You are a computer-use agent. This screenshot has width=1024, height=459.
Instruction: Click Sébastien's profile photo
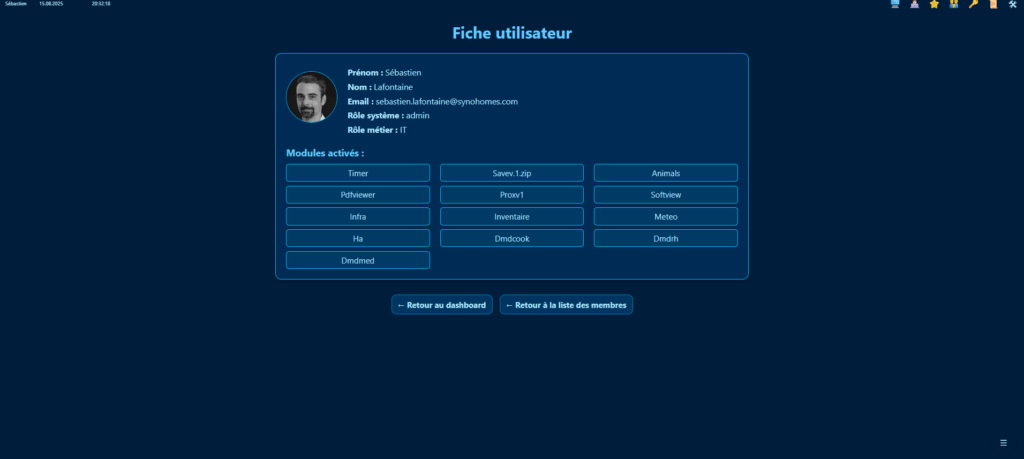tap(312, 97)
